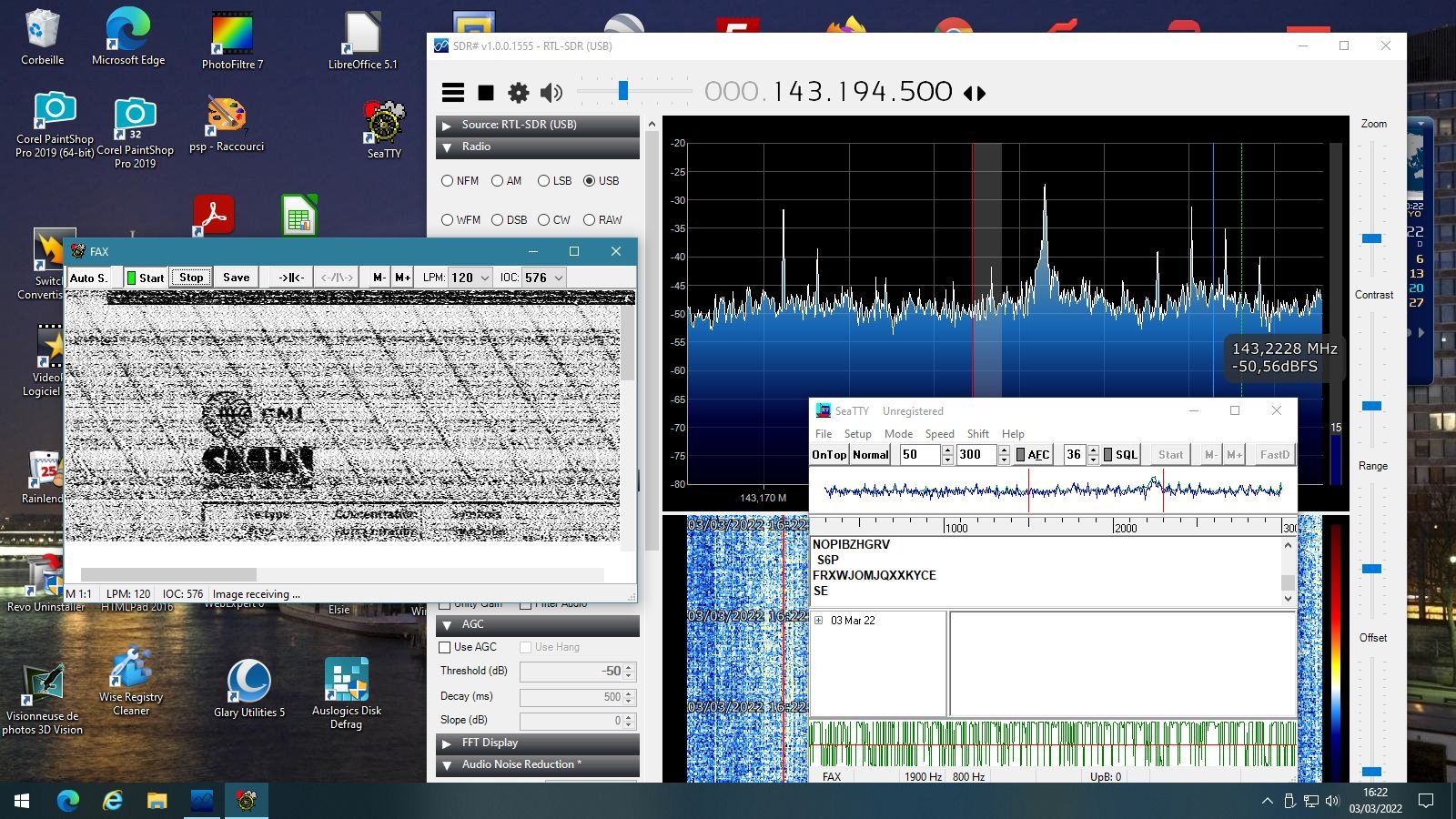This screenshot has width=1456, height=819.
Task: Show hidden system tray icons
Action: pyautogui.click(x=1267, y=801)
